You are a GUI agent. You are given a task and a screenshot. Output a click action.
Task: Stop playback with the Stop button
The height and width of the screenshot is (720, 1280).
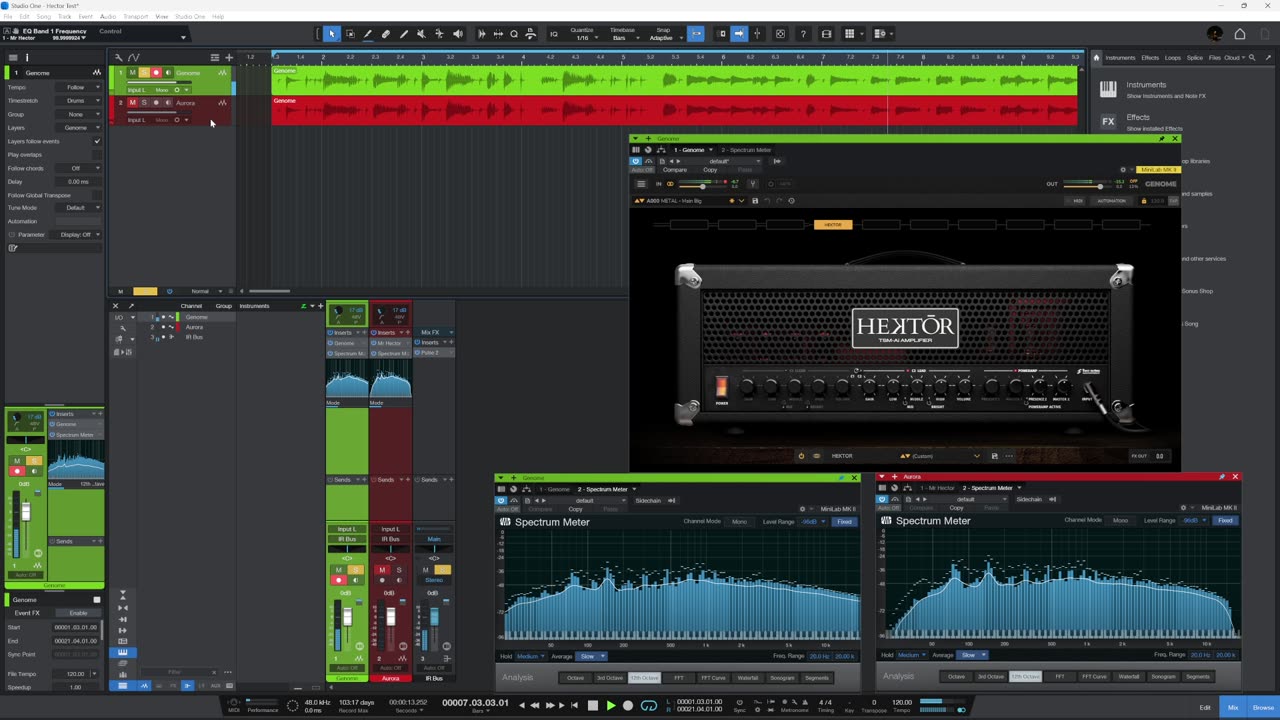coord(592,705)
